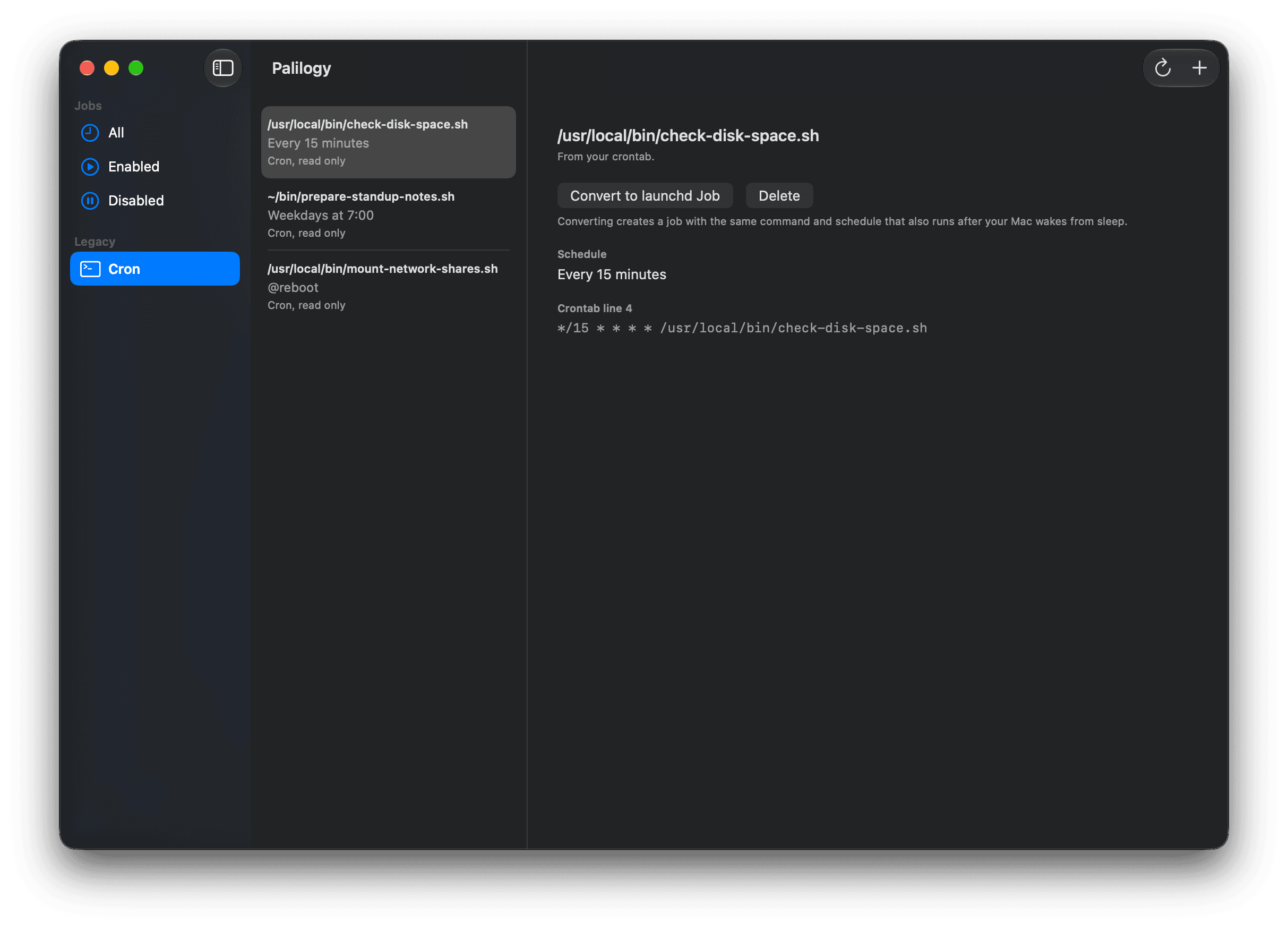Click the crontab line */15 command text
Viewport: 1288px width, 928px height.
coord(742,328)
